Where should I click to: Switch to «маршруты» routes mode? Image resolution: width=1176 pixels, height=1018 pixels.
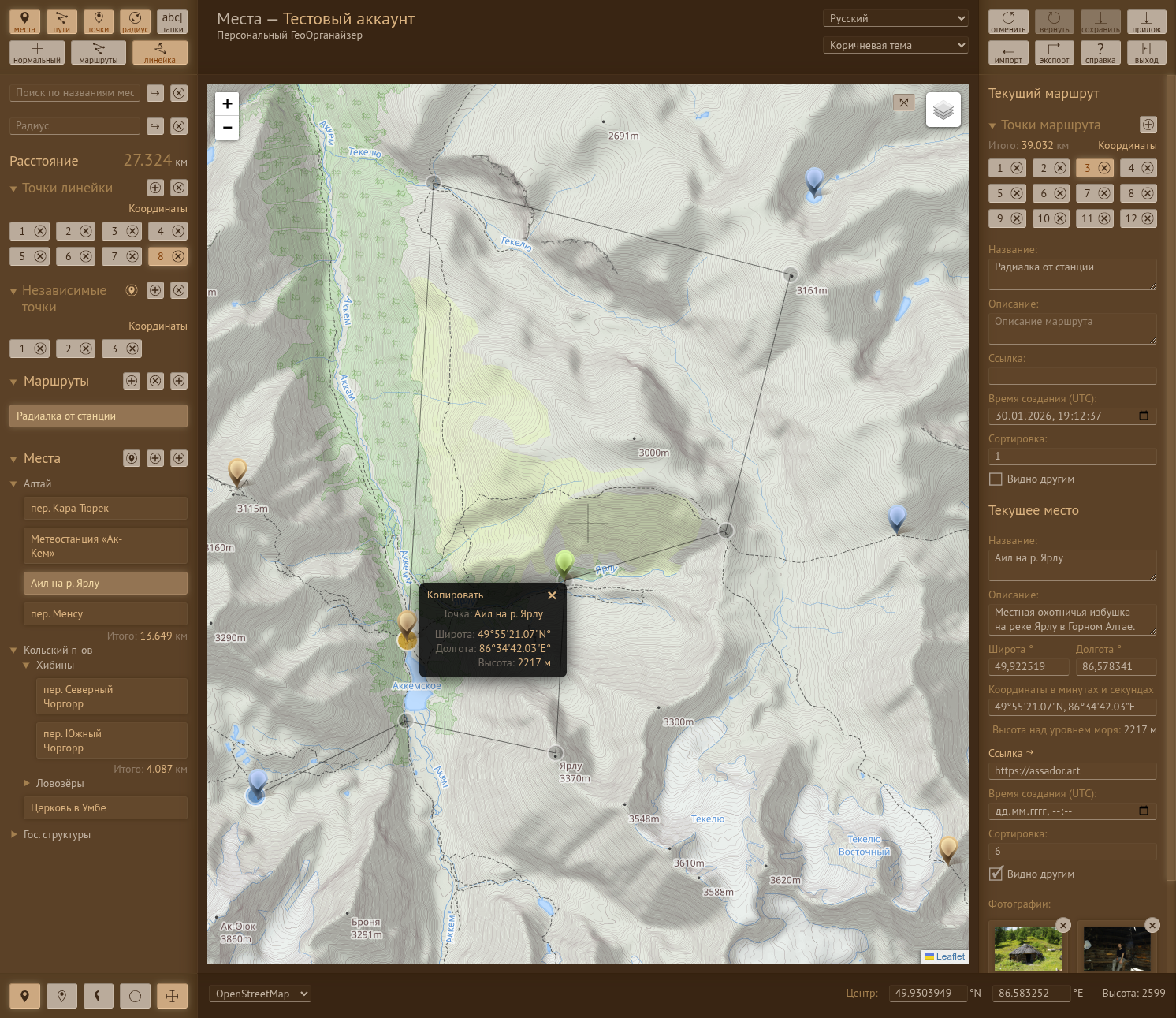99,53
